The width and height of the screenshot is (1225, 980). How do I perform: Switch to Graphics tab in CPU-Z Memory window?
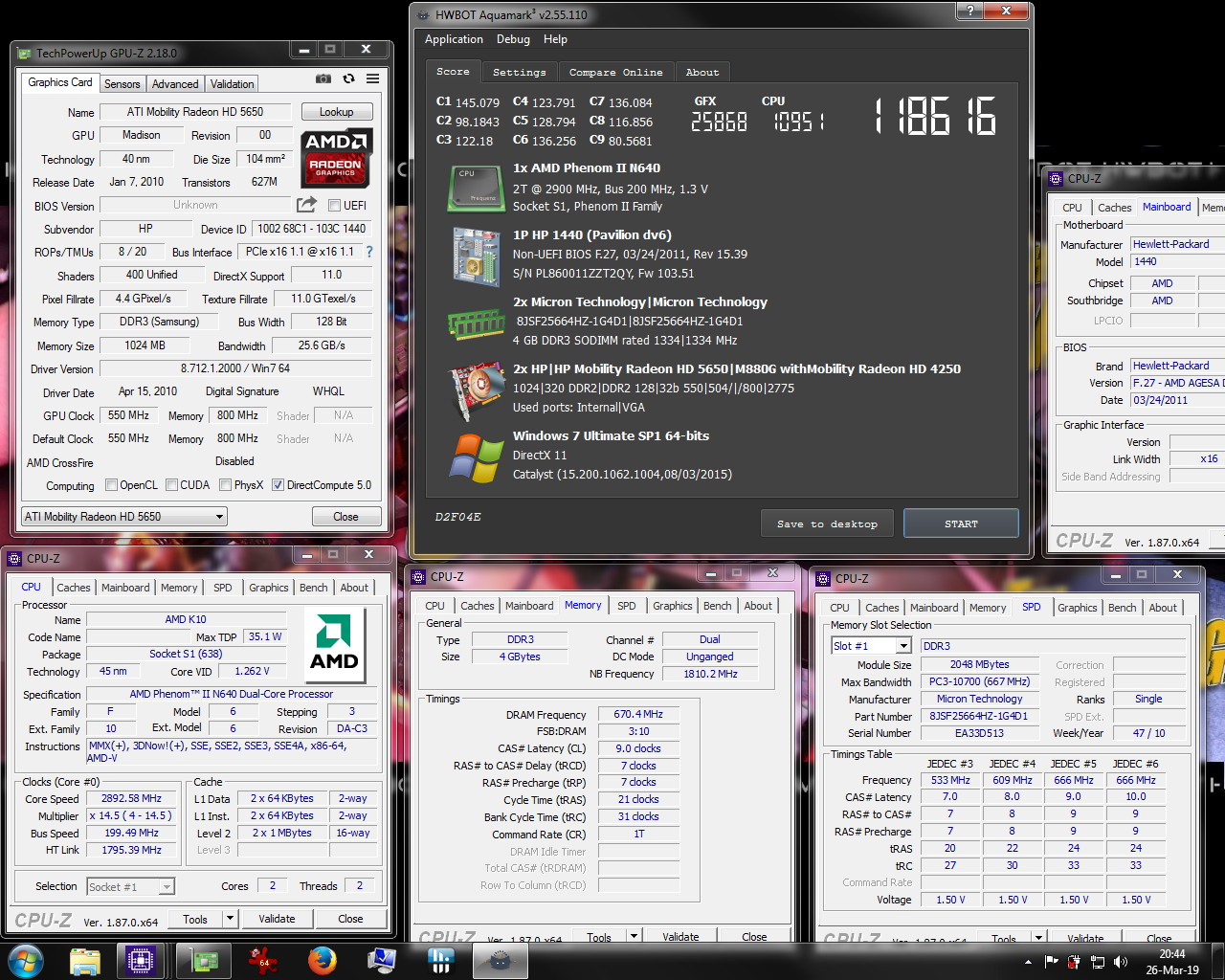click(672, 606)
